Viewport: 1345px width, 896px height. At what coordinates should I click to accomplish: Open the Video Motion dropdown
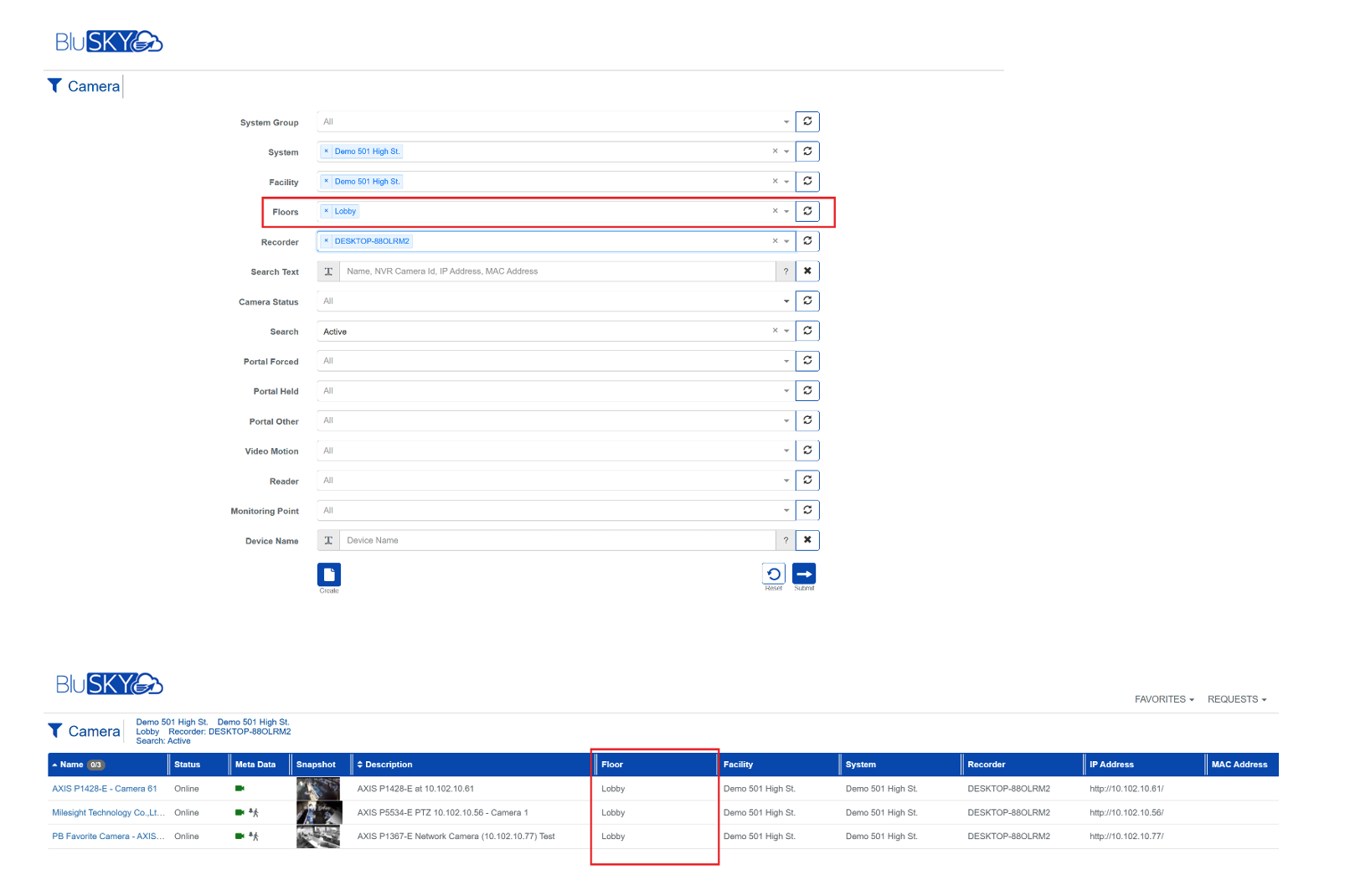tap(786, 450)
